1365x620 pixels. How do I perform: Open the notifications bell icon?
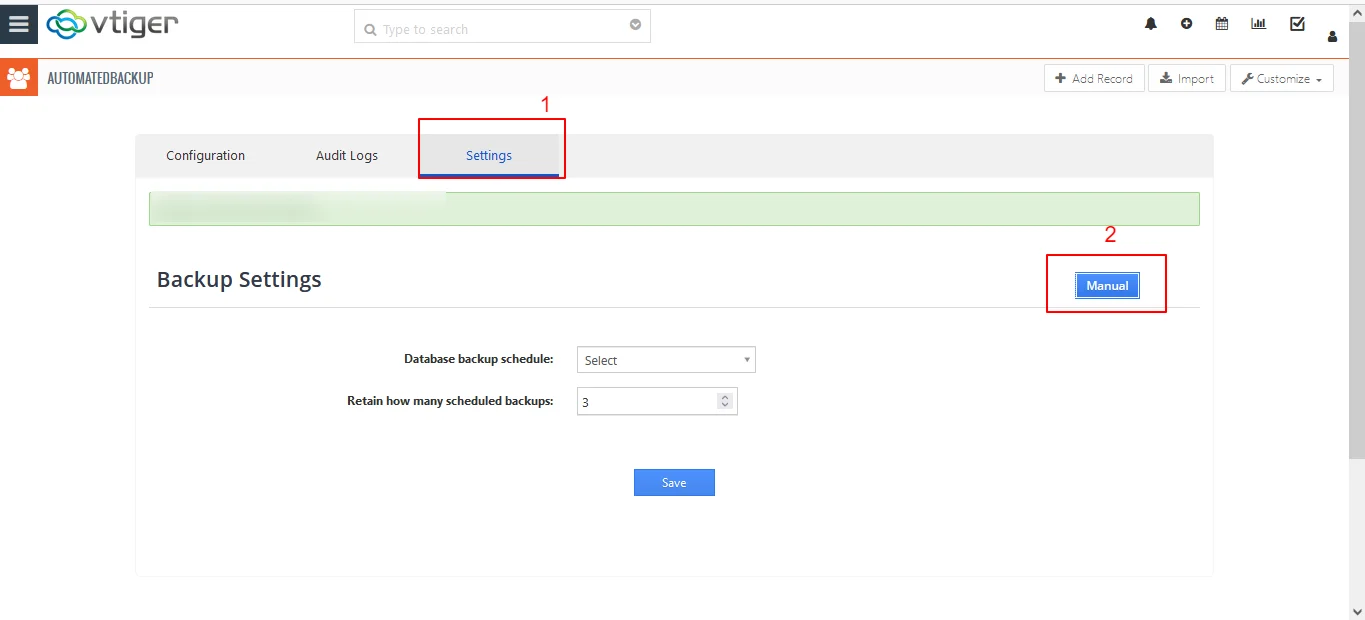[x=1151, y=24]
